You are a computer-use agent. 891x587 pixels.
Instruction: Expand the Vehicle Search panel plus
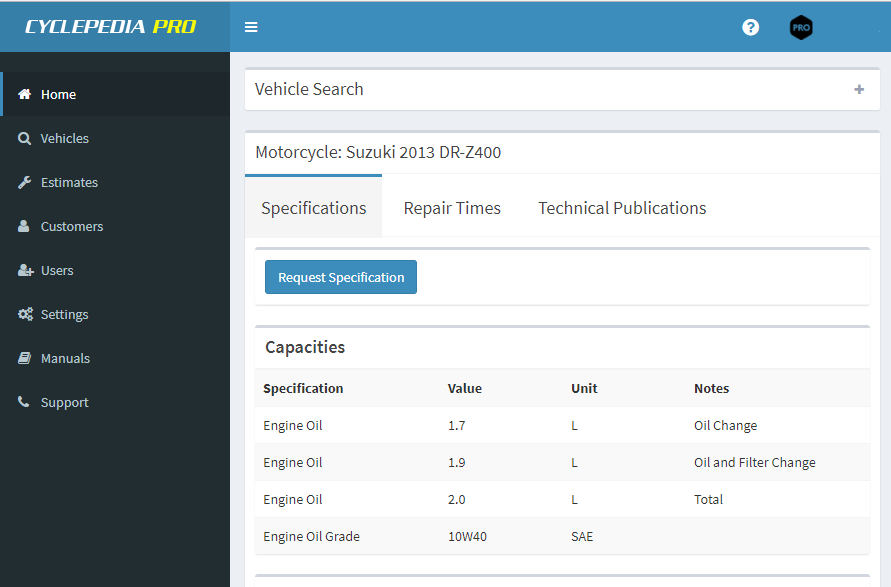pos(858,89)
